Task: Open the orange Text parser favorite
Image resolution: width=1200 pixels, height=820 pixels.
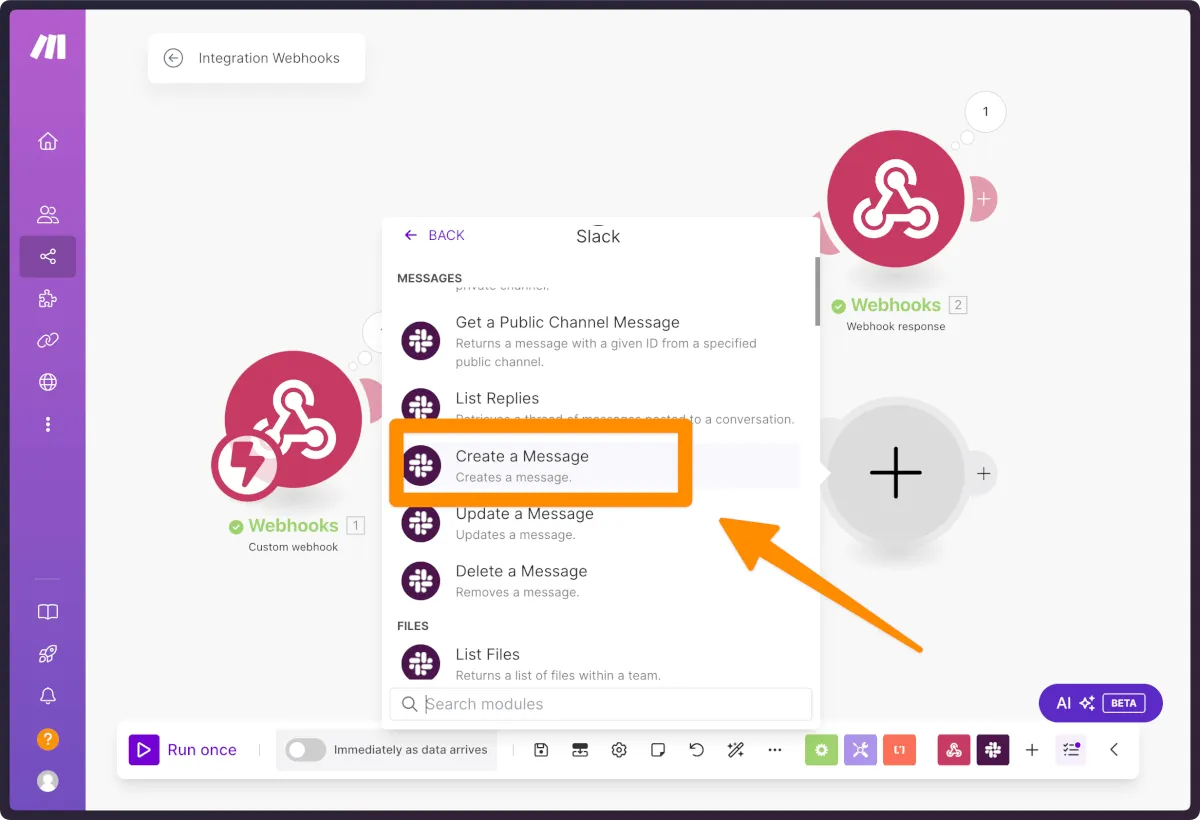Action: coord(899,750)
